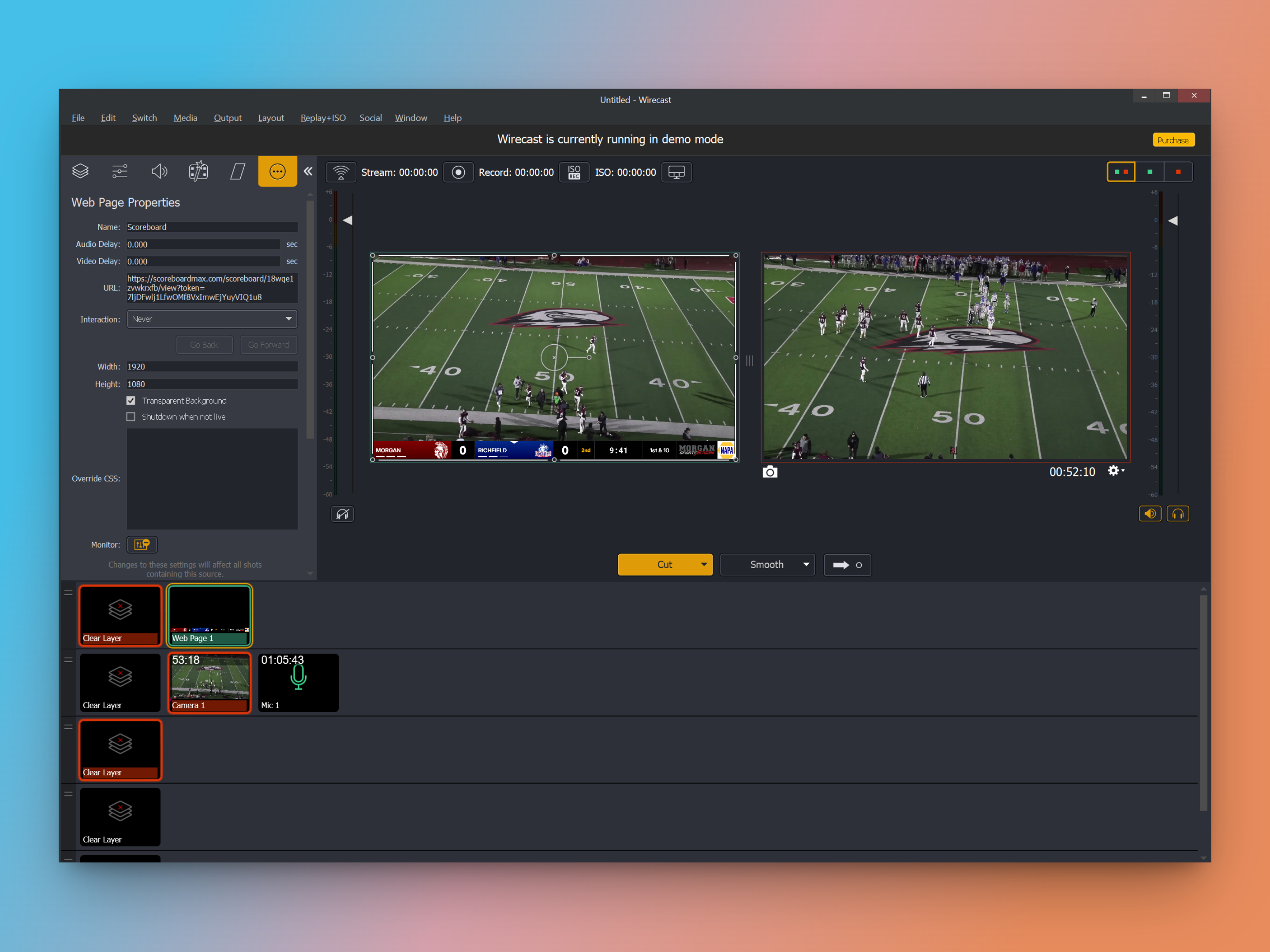The height and width of the screenshot is (952, 1270).
Task: Open the Replay+ISO menu
Action: point(323,118)
